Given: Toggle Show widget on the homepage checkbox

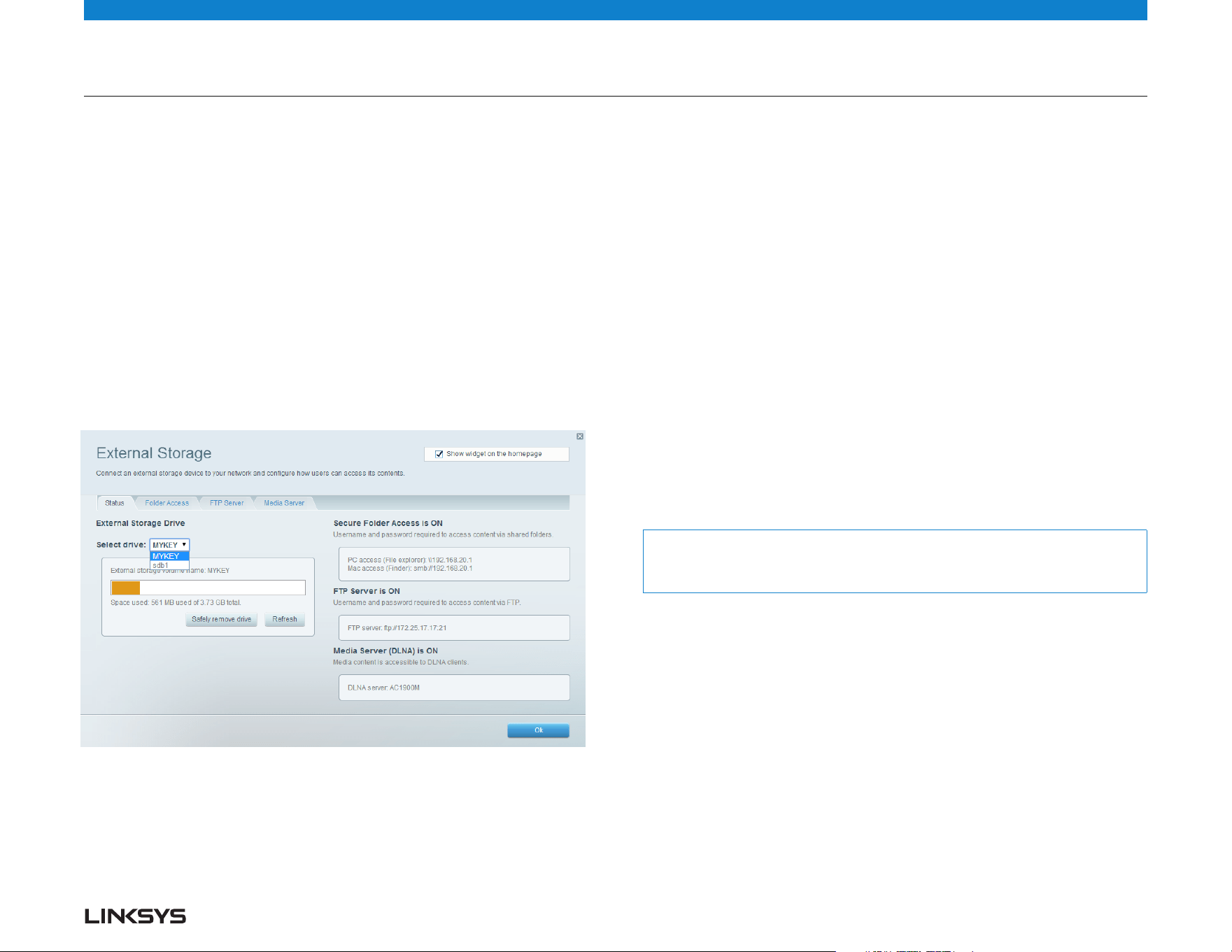Looking at the screenshot, I should [439, 454].
